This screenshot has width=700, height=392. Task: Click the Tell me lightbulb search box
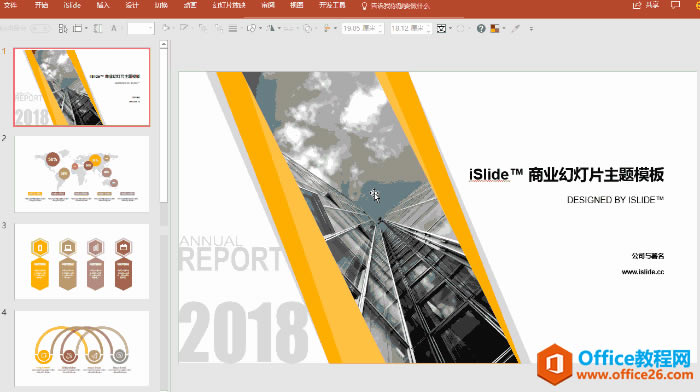tap(396, 6)
